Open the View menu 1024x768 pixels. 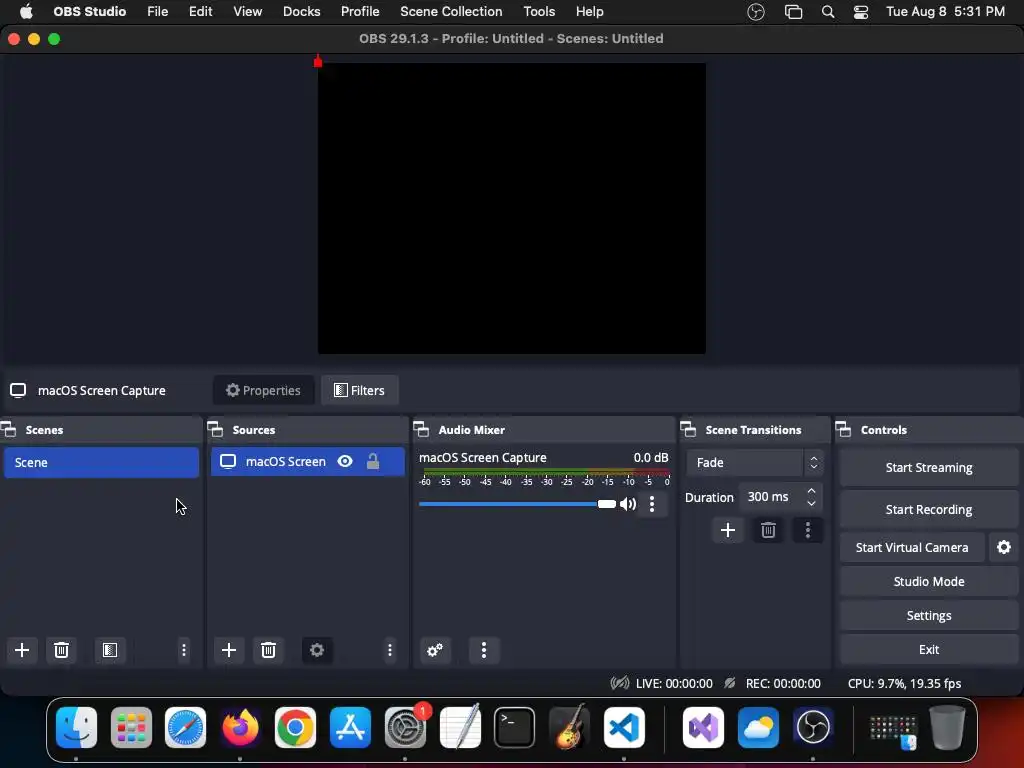(x=248, y=12)
